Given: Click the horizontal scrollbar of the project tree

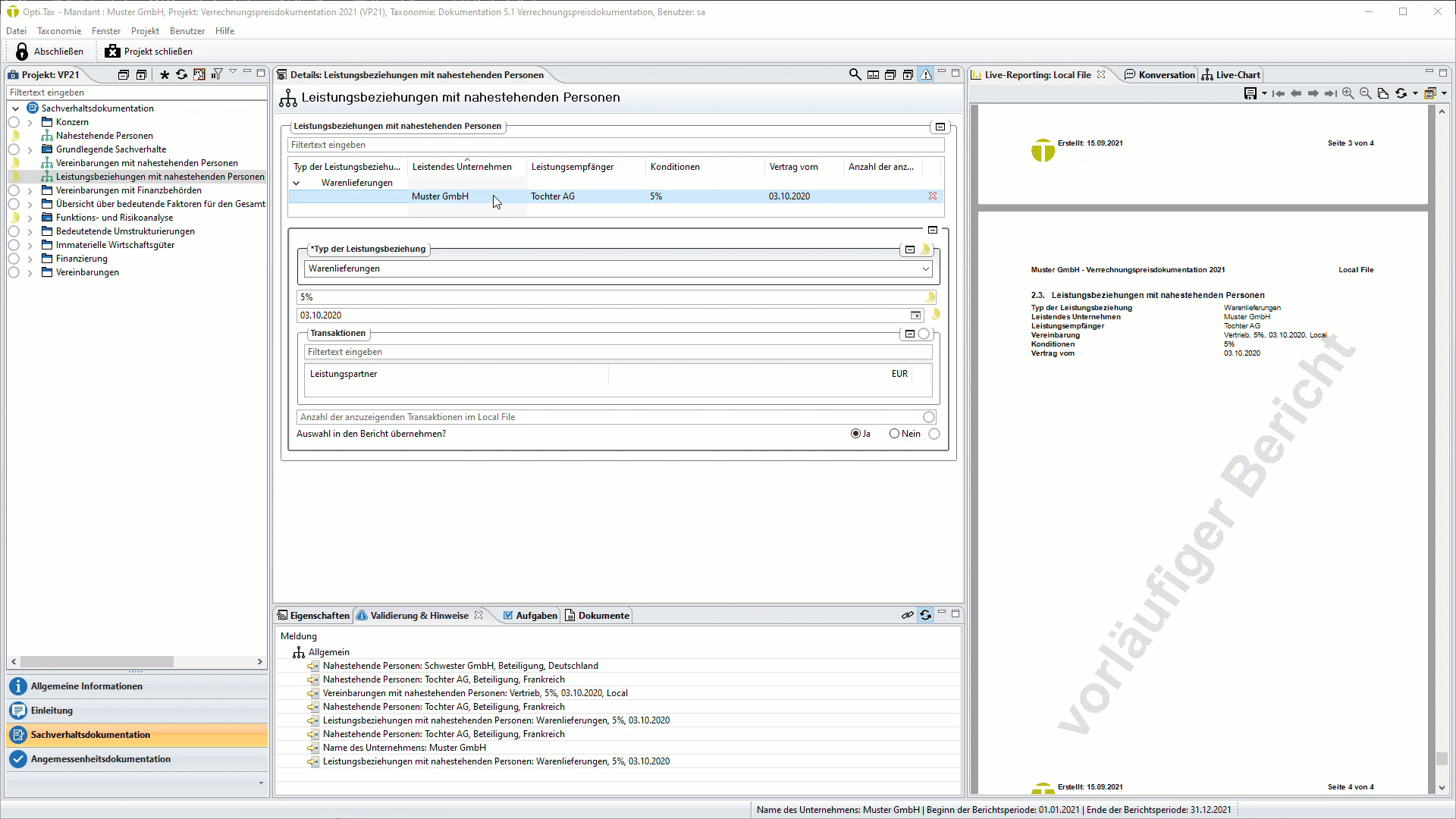Looking at the screenshot, I should tap(97, 661).
